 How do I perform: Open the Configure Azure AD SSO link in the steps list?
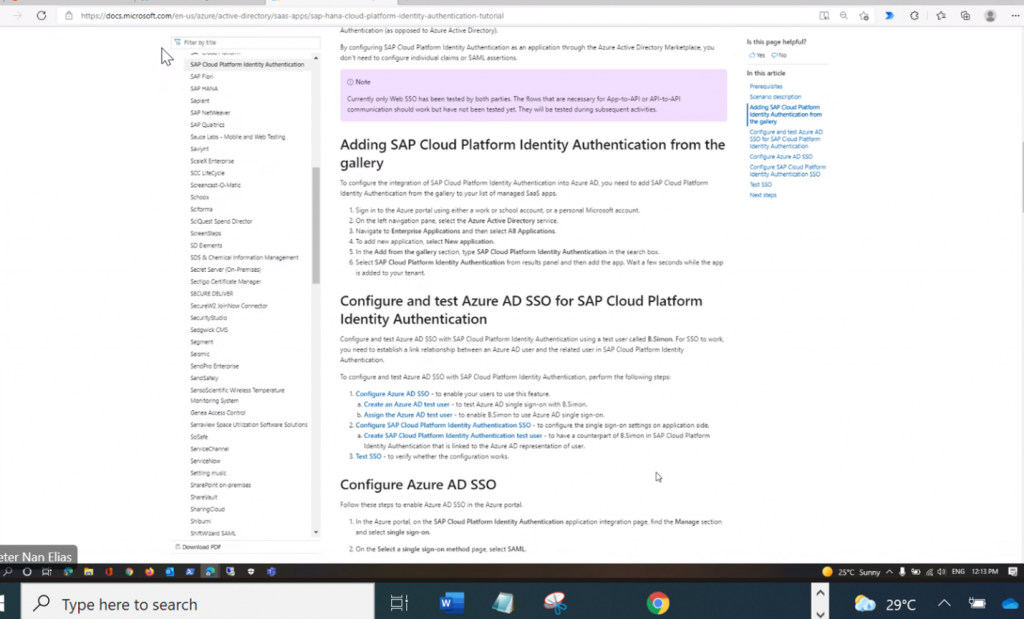[392, 394]
